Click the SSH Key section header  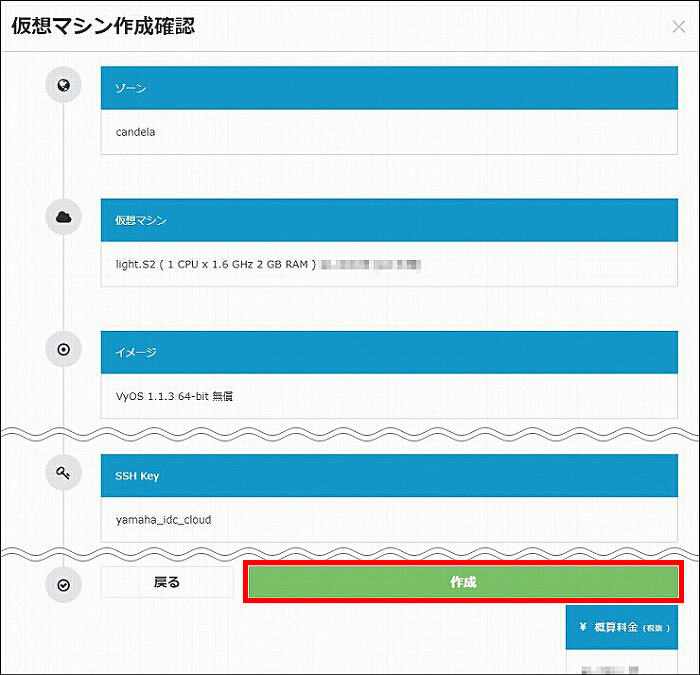pos(389,475)
